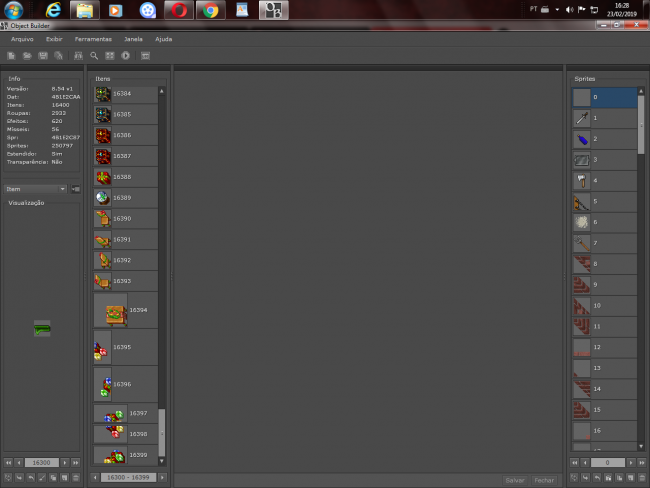This screenshot has height=488, width=650.
Task: Click the range field 16300 - 16399
Action: pos(128,478)
